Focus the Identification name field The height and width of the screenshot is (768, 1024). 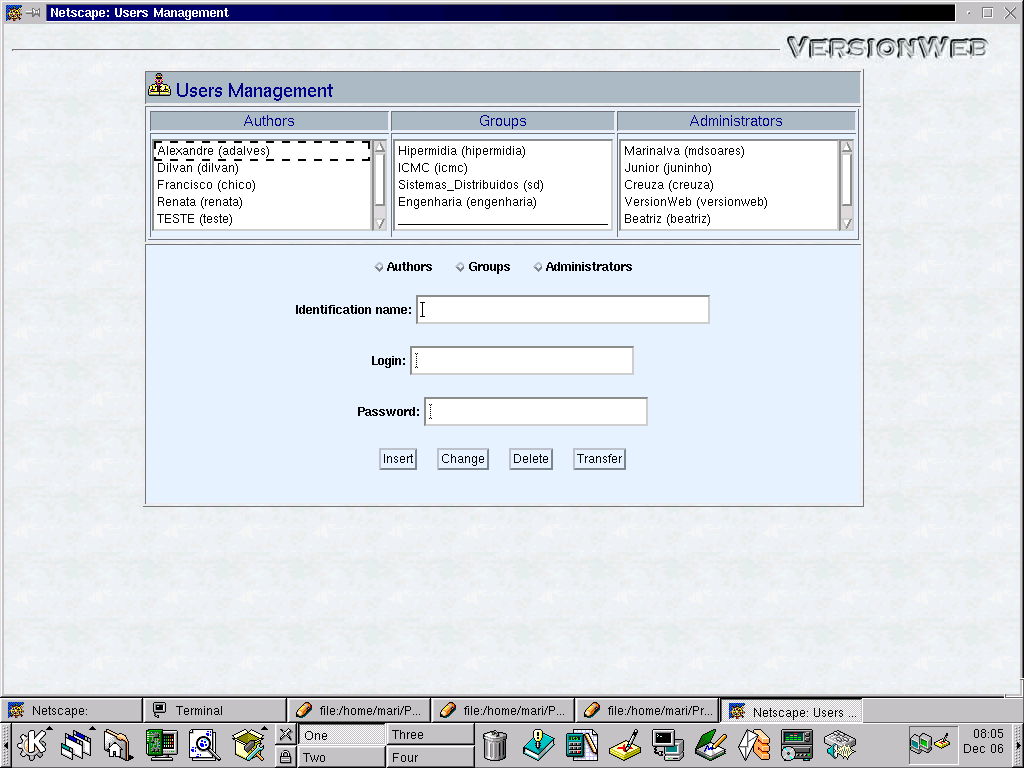(563, 310)
